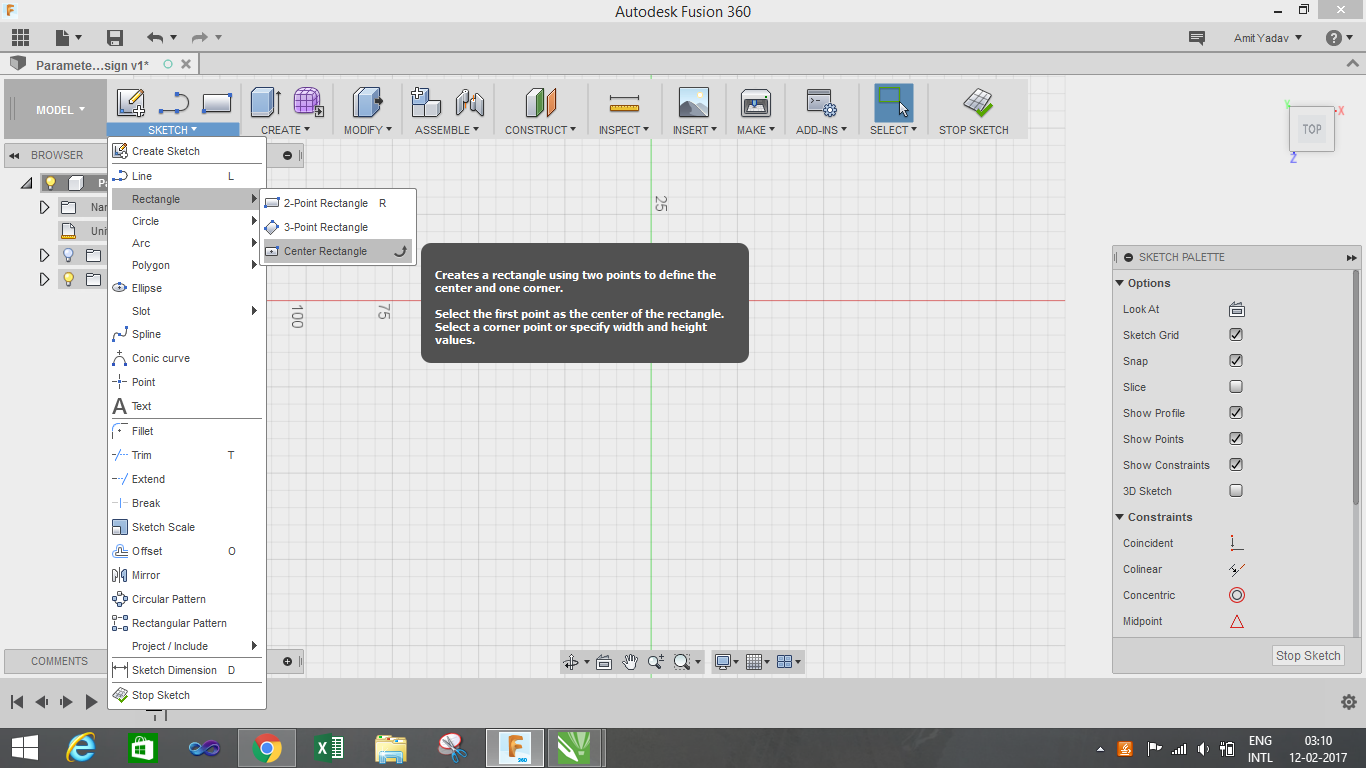Open the CONSTRUCT dropdown menu

point(541,130)
